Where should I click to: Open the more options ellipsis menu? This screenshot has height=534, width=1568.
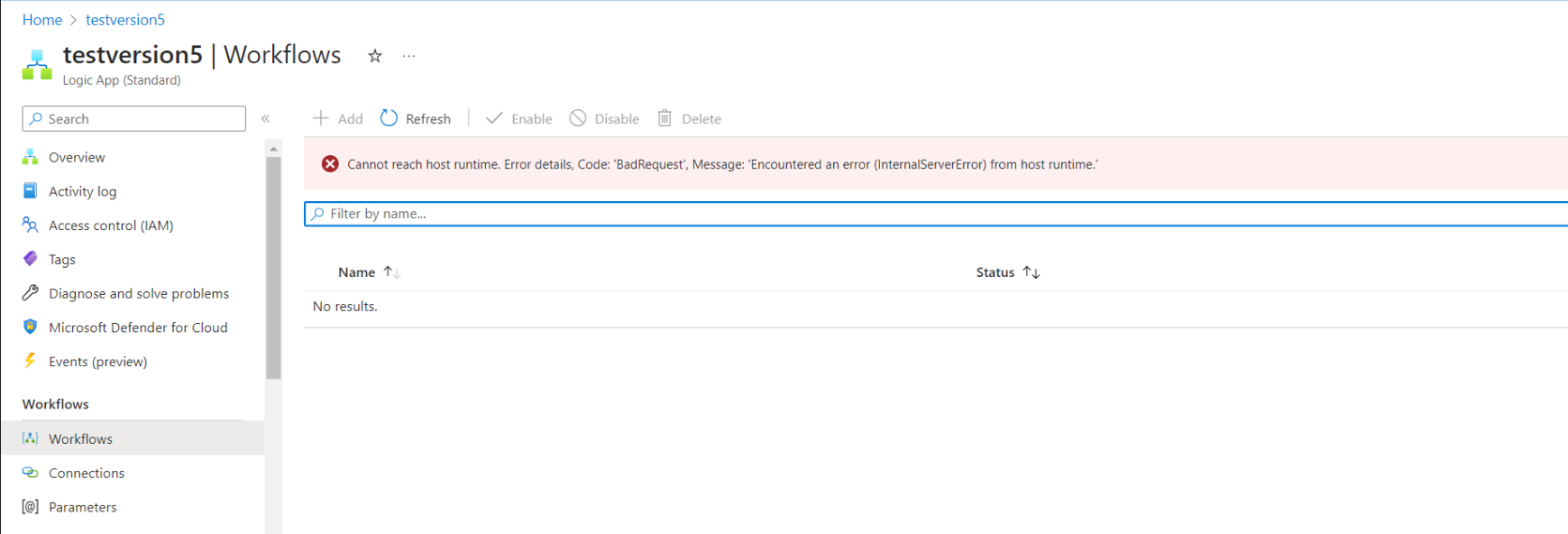(x=409, y=56)
